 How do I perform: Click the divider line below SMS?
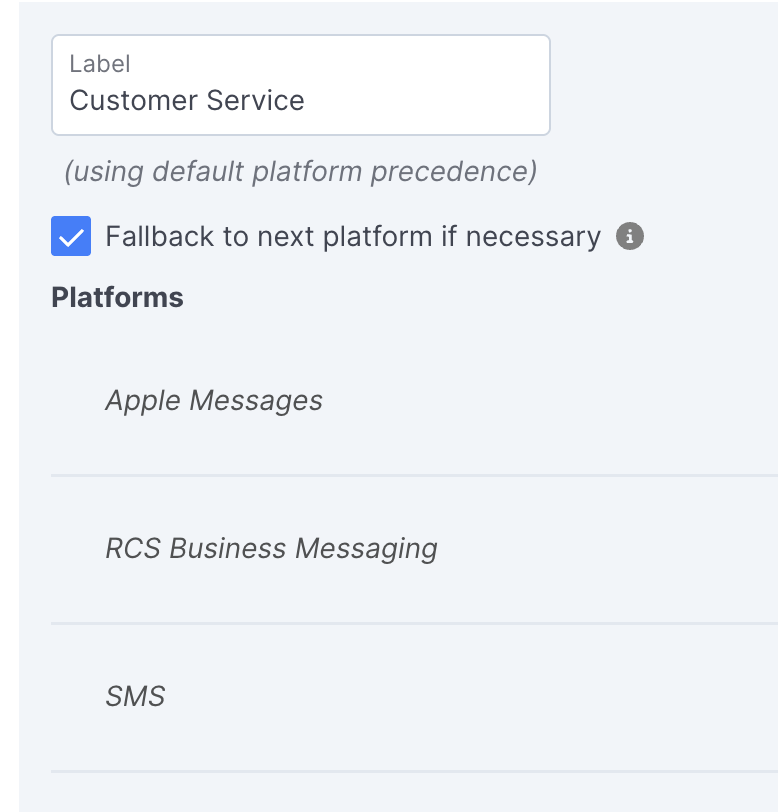point(414,772)
